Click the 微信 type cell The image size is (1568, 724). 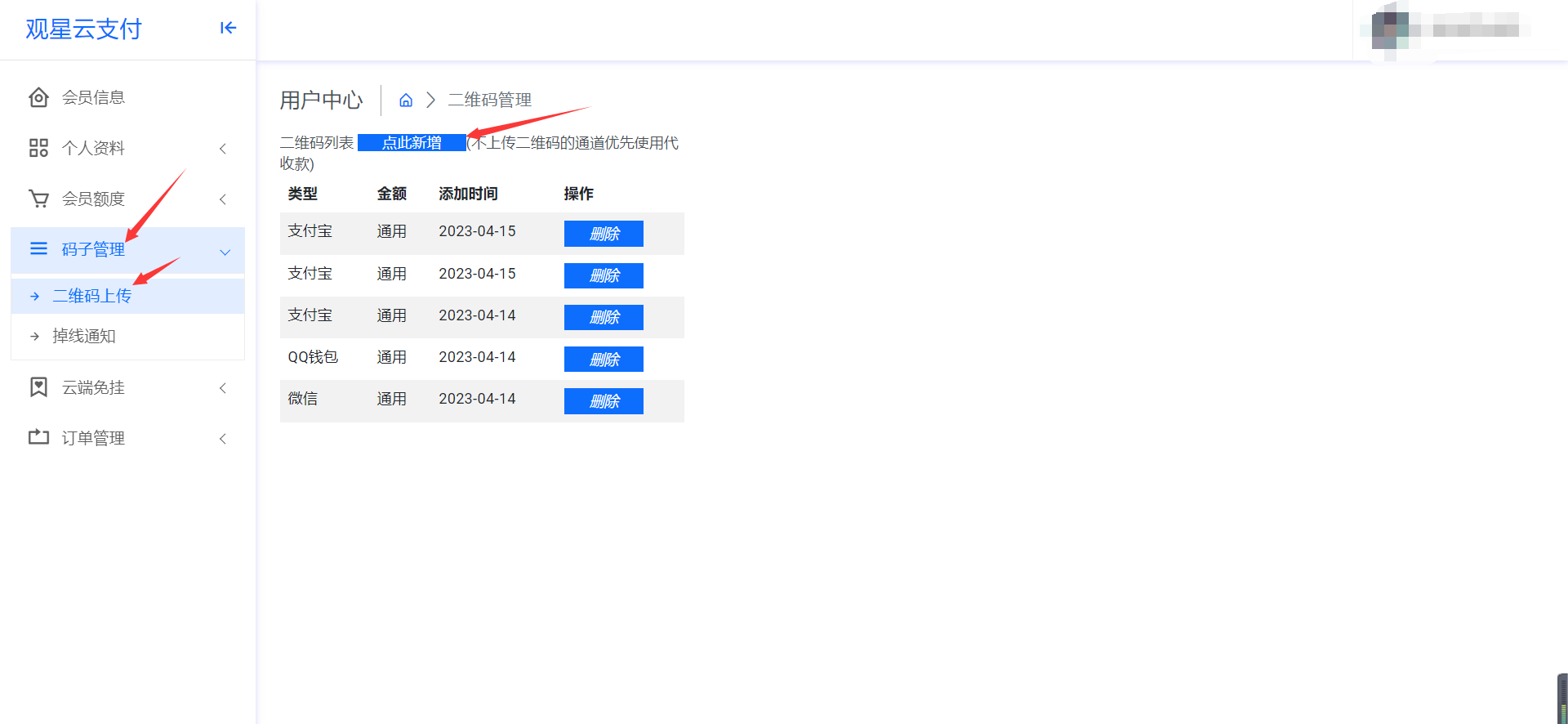coord(302,399)
